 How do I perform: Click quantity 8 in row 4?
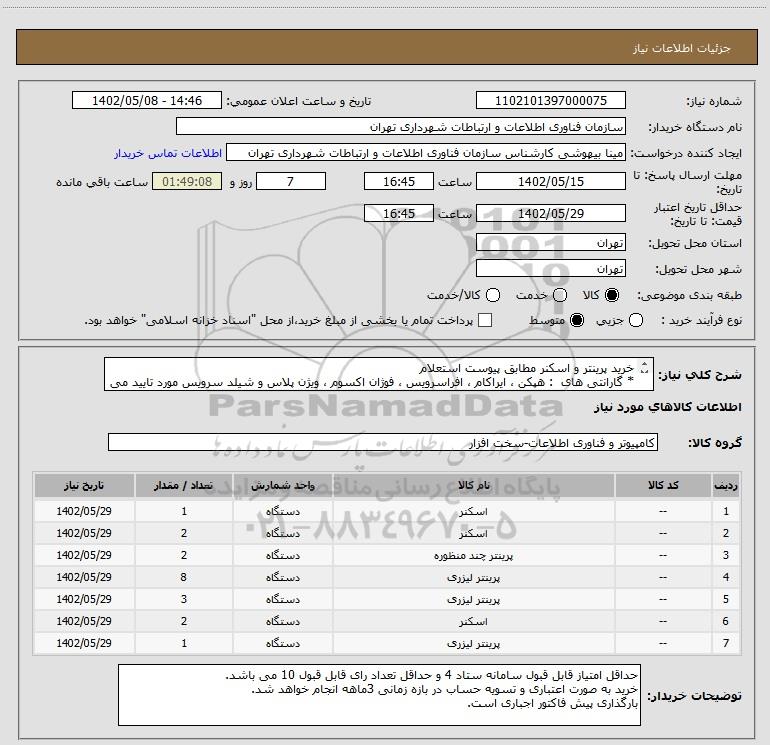(184, 578)
